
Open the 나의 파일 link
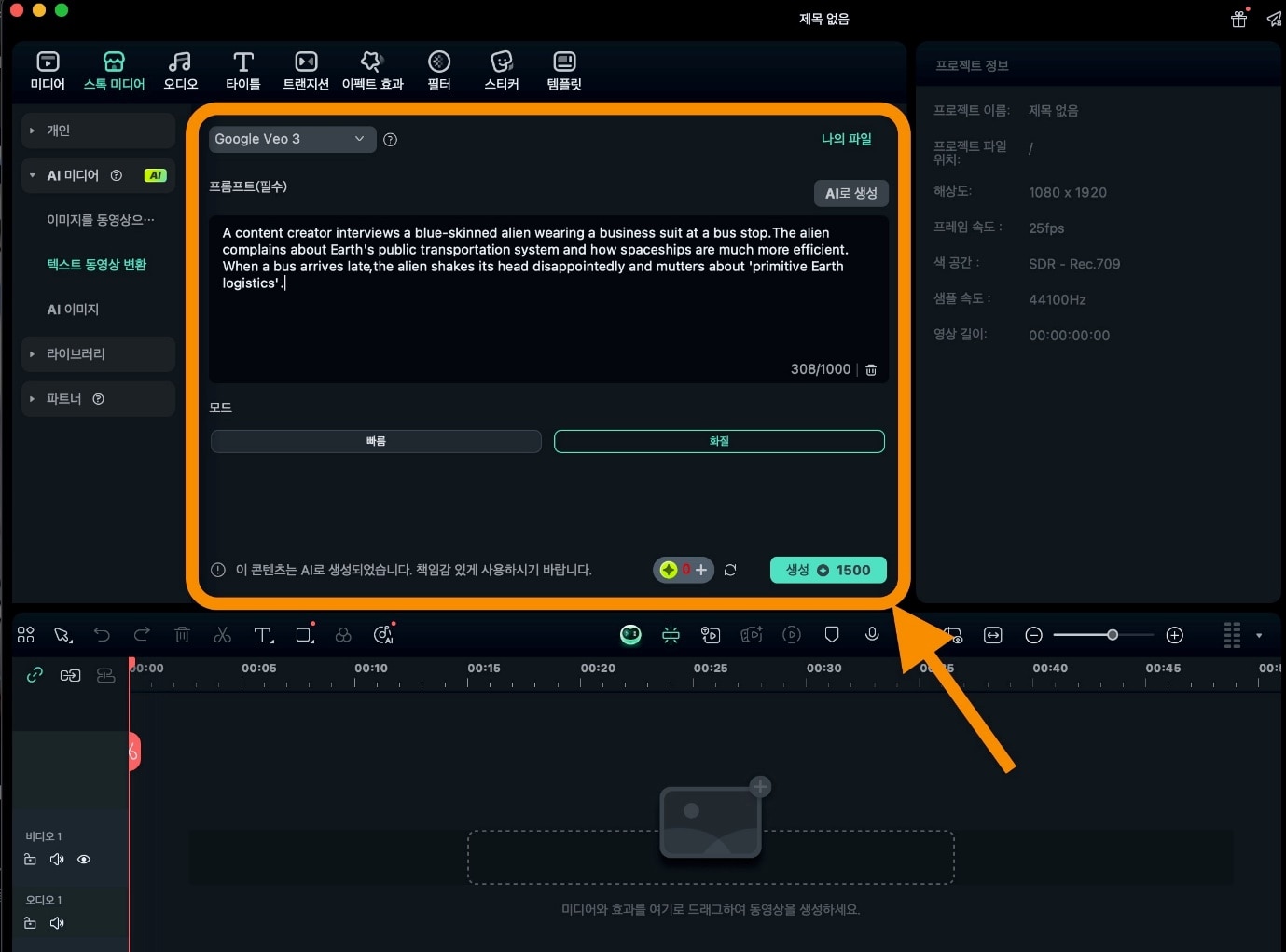tap(846, 139)
